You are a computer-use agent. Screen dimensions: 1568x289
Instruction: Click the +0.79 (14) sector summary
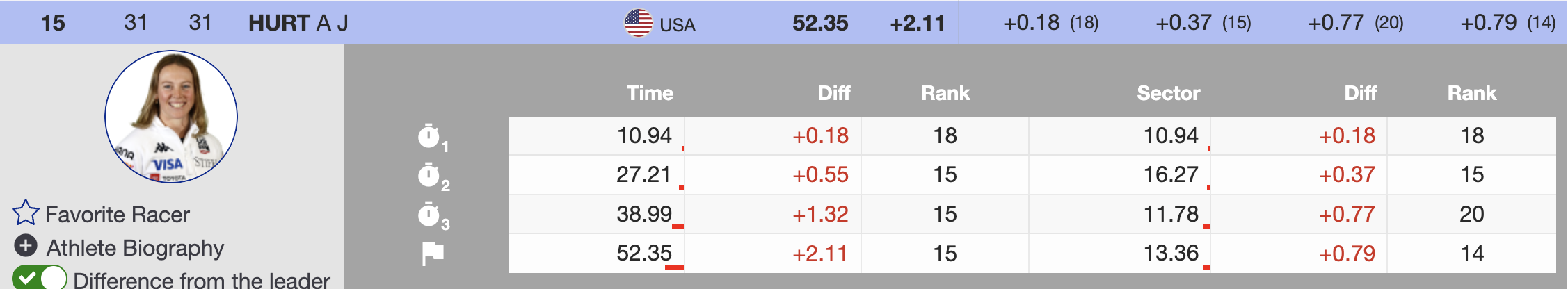(x=1507, y=23)
